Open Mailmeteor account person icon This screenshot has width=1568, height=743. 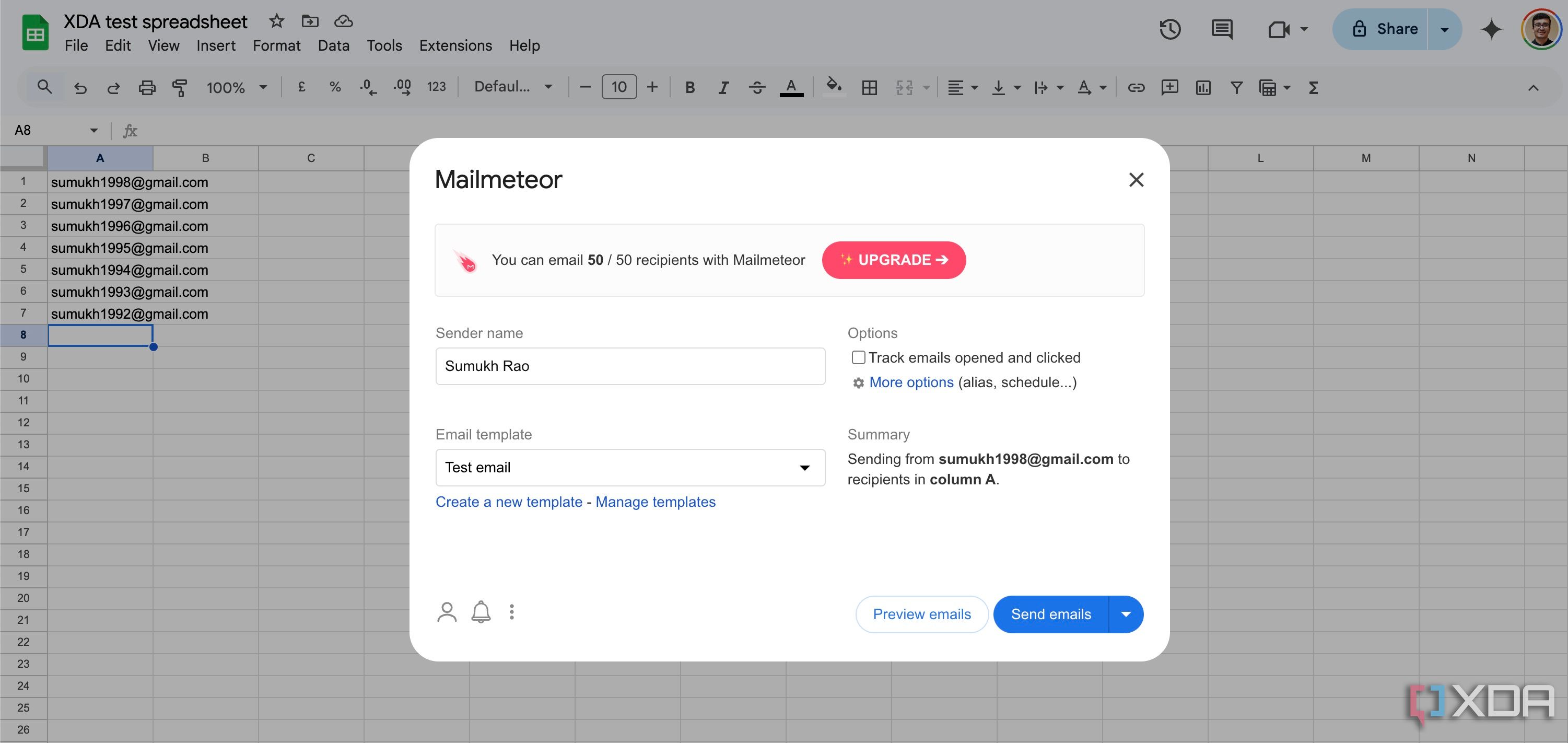pos(447,611)
